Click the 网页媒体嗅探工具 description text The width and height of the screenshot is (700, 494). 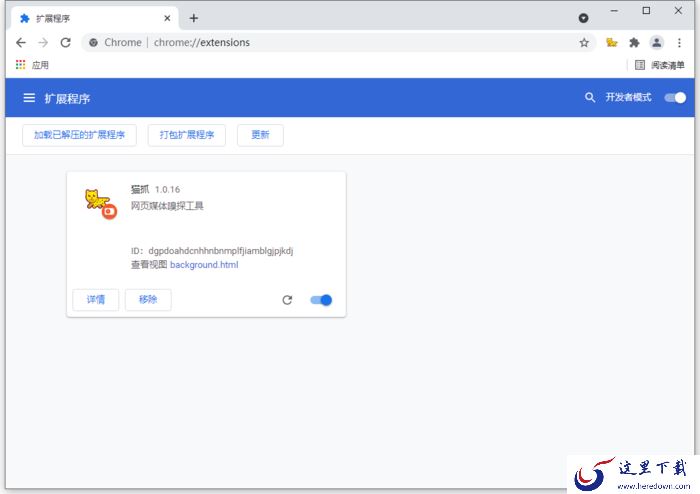click(x=167, y=206)
